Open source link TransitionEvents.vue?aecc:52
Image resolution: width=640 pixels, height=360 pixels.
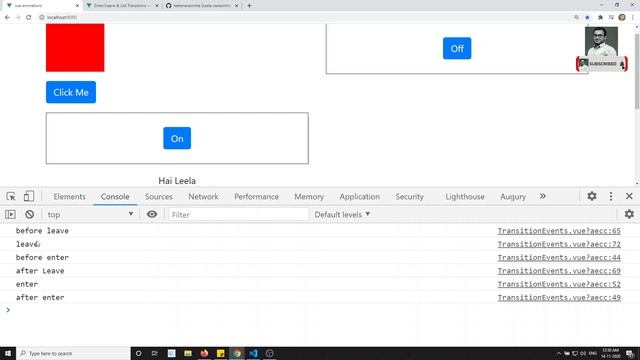(x=559, y=284)
